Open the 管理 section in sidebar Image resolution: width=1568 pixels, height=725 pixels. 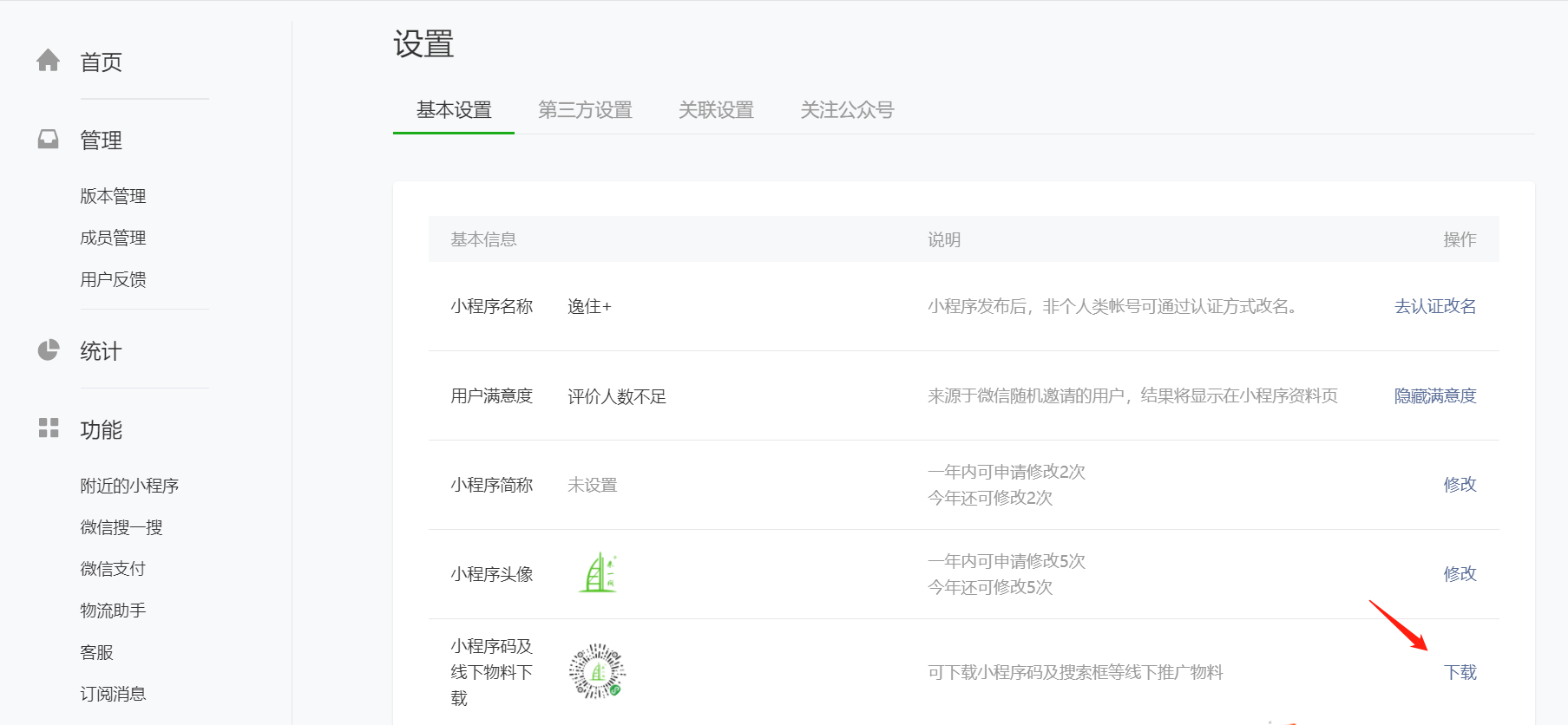101,140
